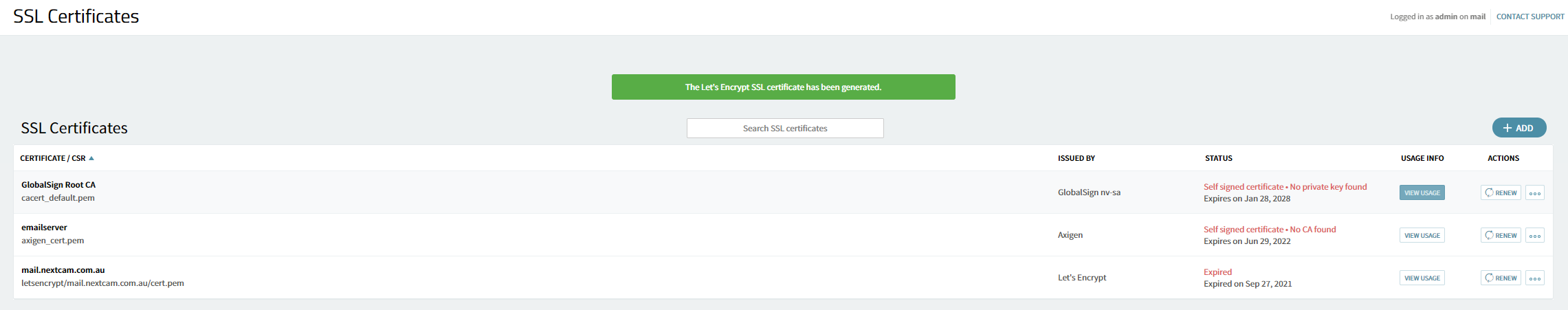Sort by the Issued By column

1076,158
